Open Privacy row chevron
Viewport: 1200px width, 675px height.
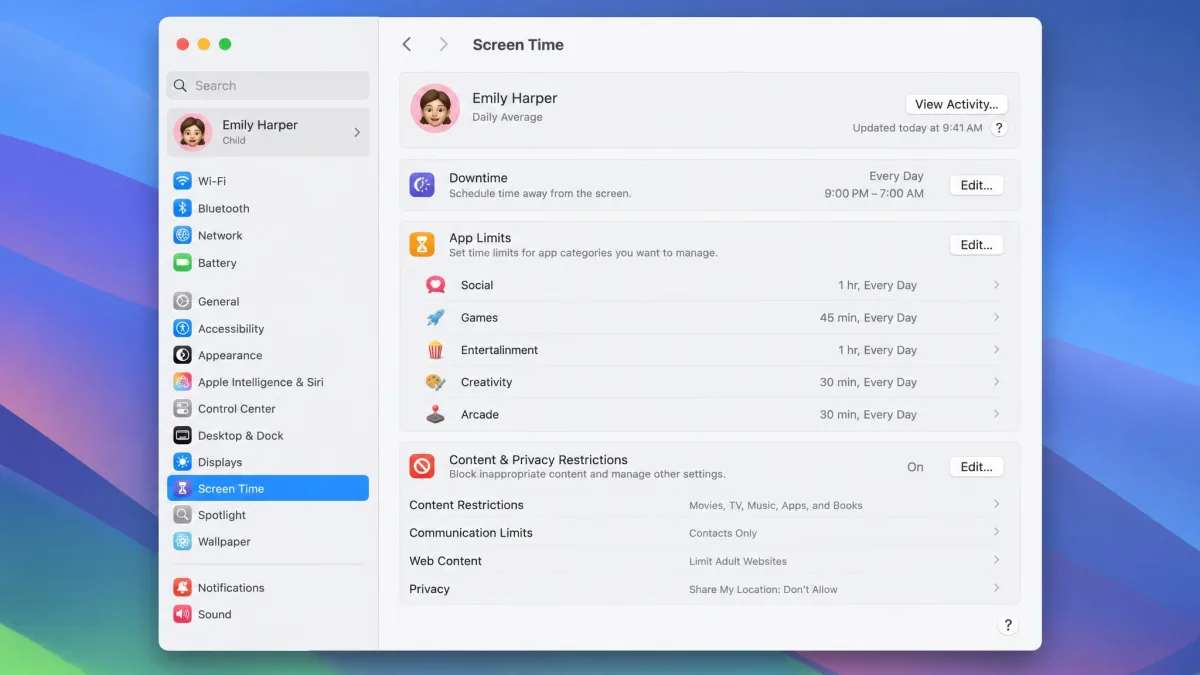click(x=997, y=588)
